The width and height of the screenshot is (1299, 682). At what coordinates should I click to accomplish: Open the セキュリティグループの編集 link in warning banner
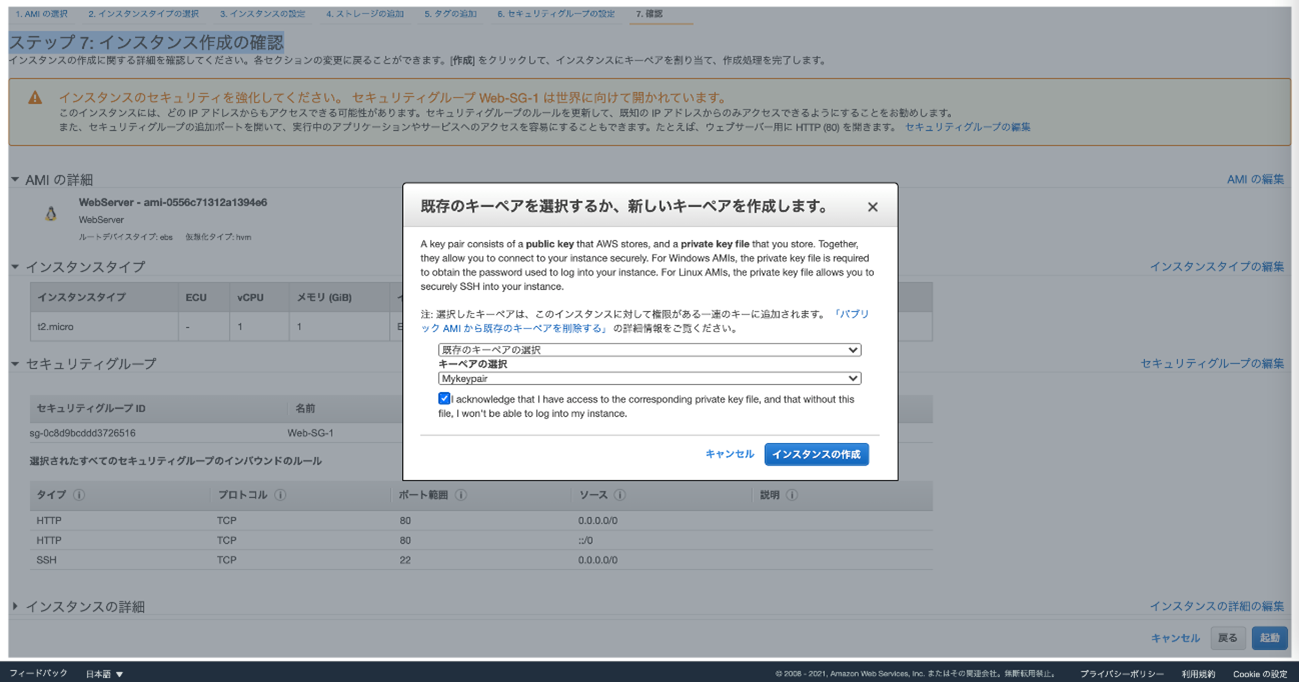[967, 127]
